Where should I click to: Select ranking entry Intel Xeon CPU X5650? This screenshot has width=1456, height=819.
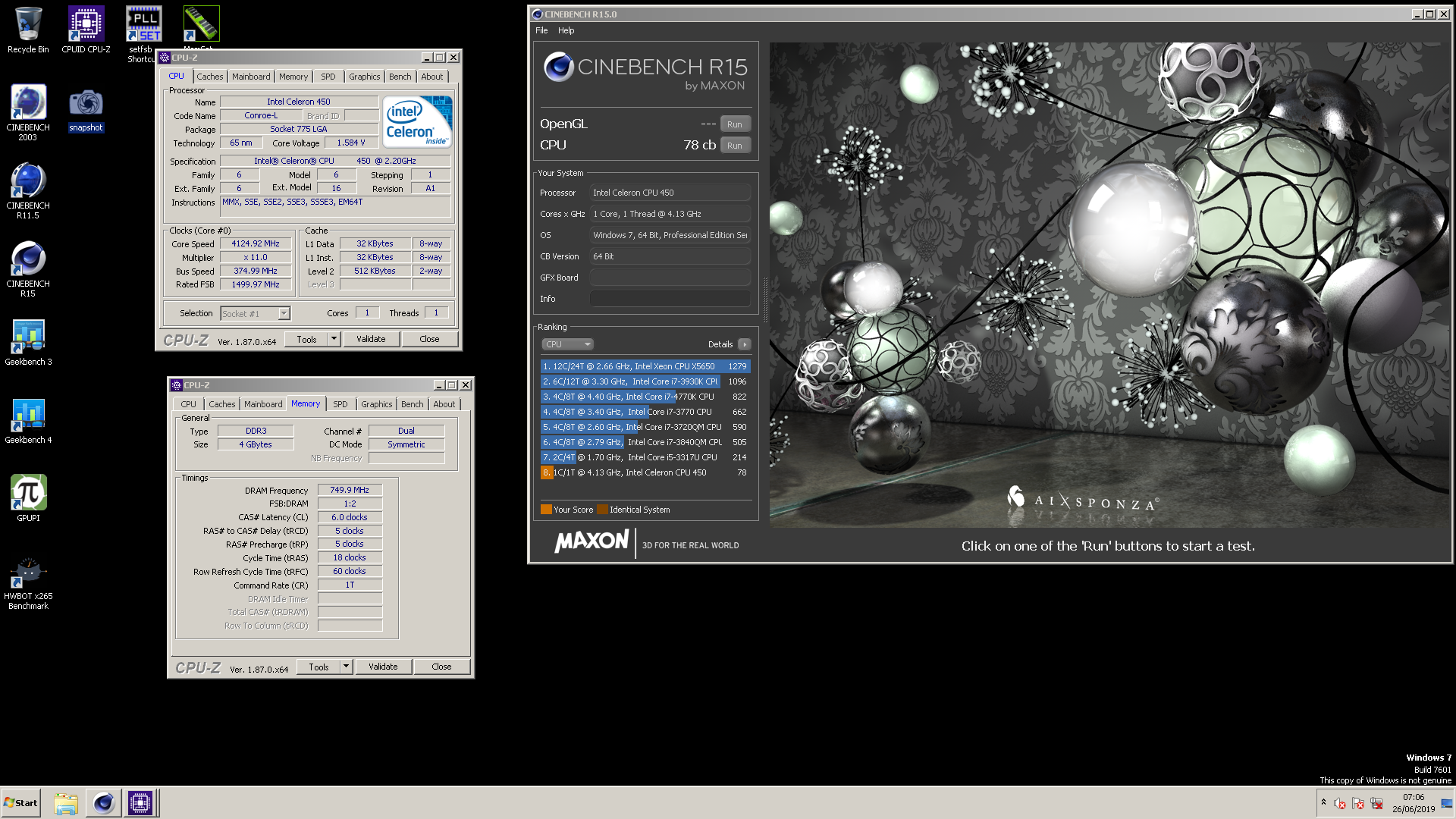coord(645,366)
